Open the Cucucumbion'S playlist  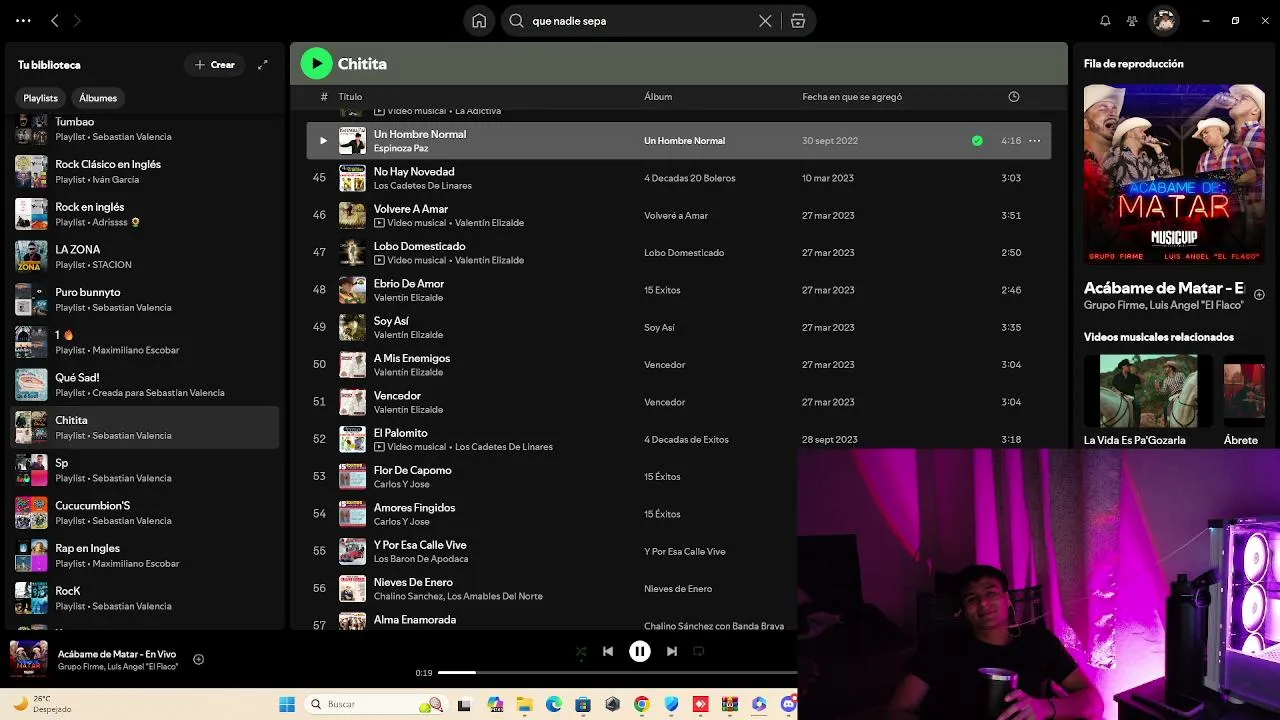pyautogui.click(x=145, y=513)
